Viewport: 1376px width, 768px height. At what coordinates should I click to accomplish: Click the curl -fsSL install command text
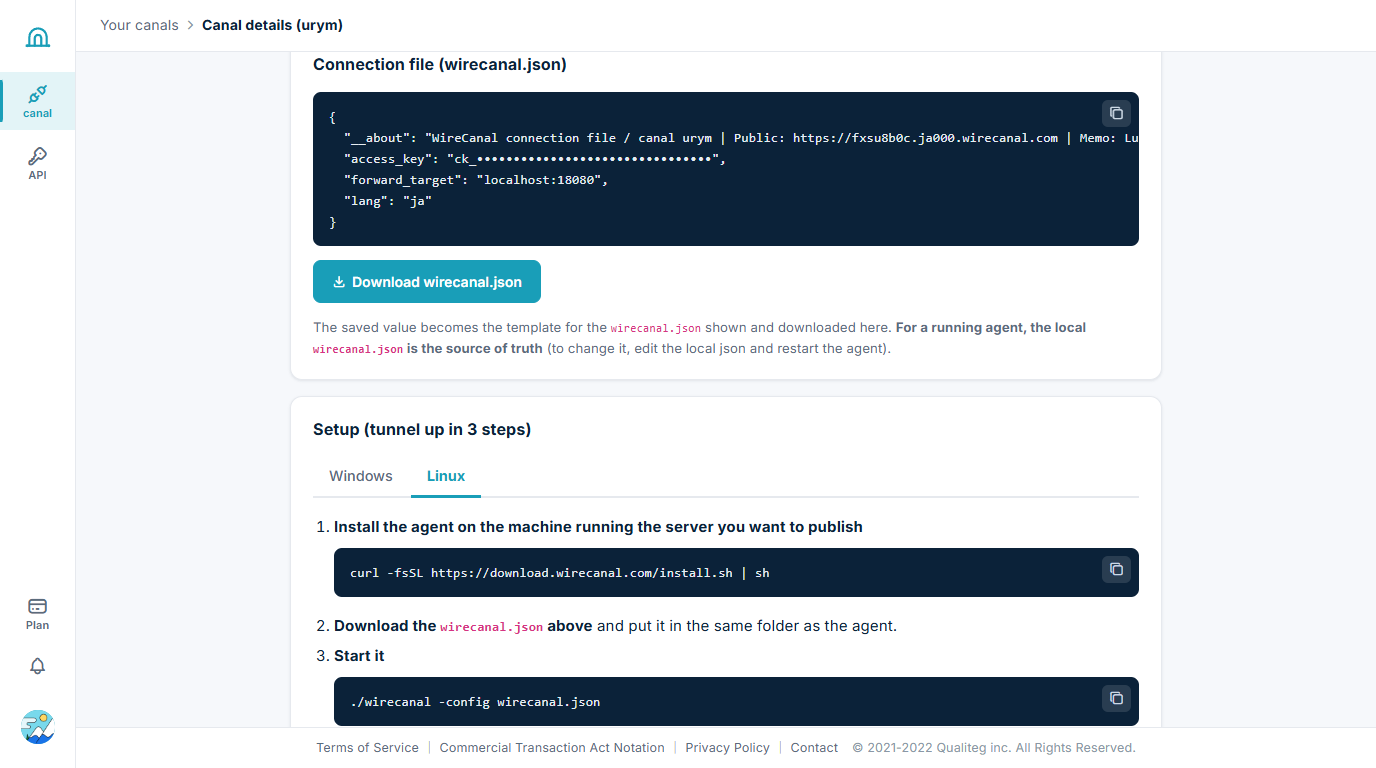[x=560, y=573]
